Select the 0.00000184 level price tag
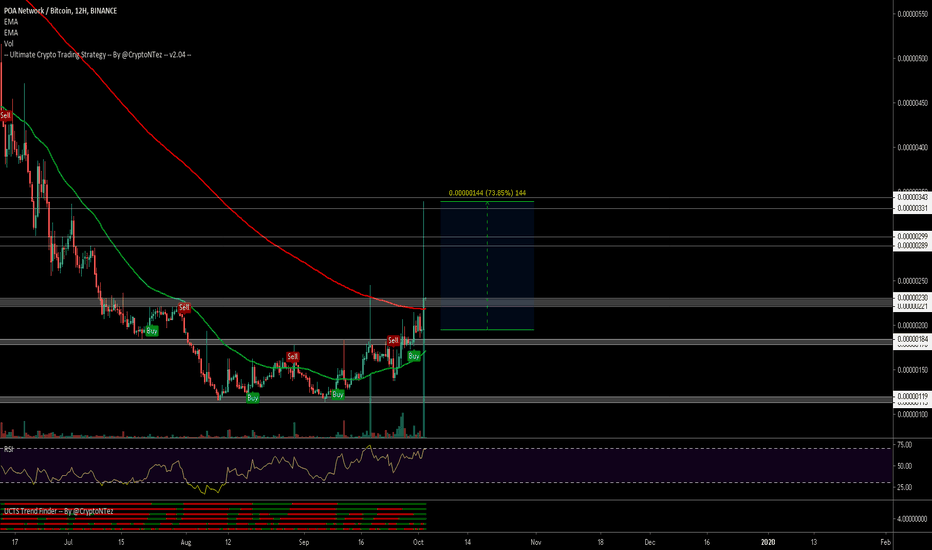Screen dimensions: 932x550 [x=912, y=340]
